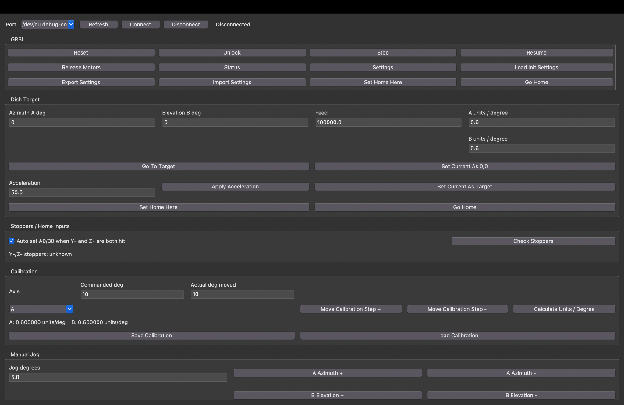The height and width of the screenshot is (405, 624).
Task: Click the Refresh ports button
Action: (98, 24)
